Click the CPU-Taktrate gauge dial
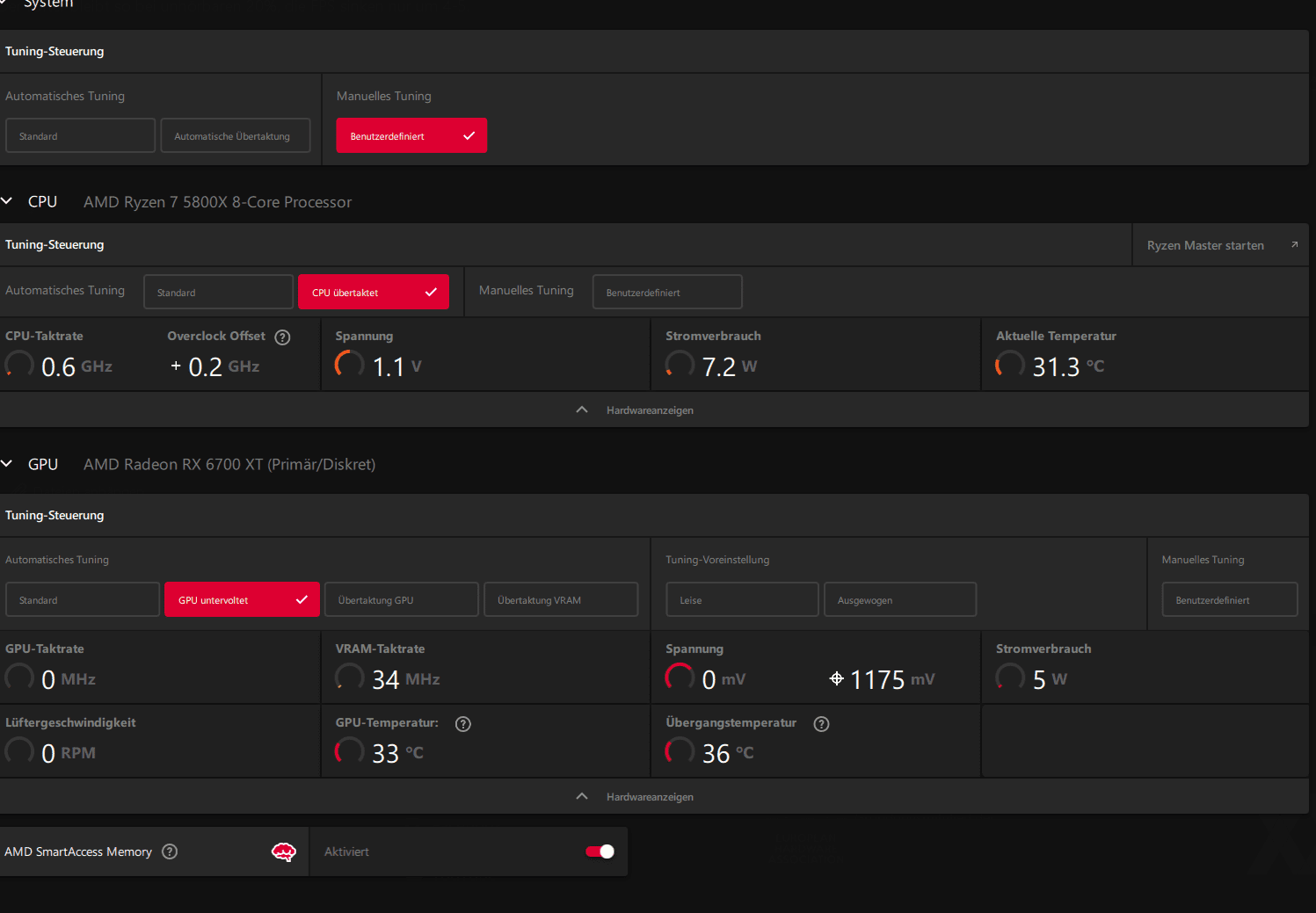Screen dimensions: 1316x913 pyautogui.click(x=19, y=364)
